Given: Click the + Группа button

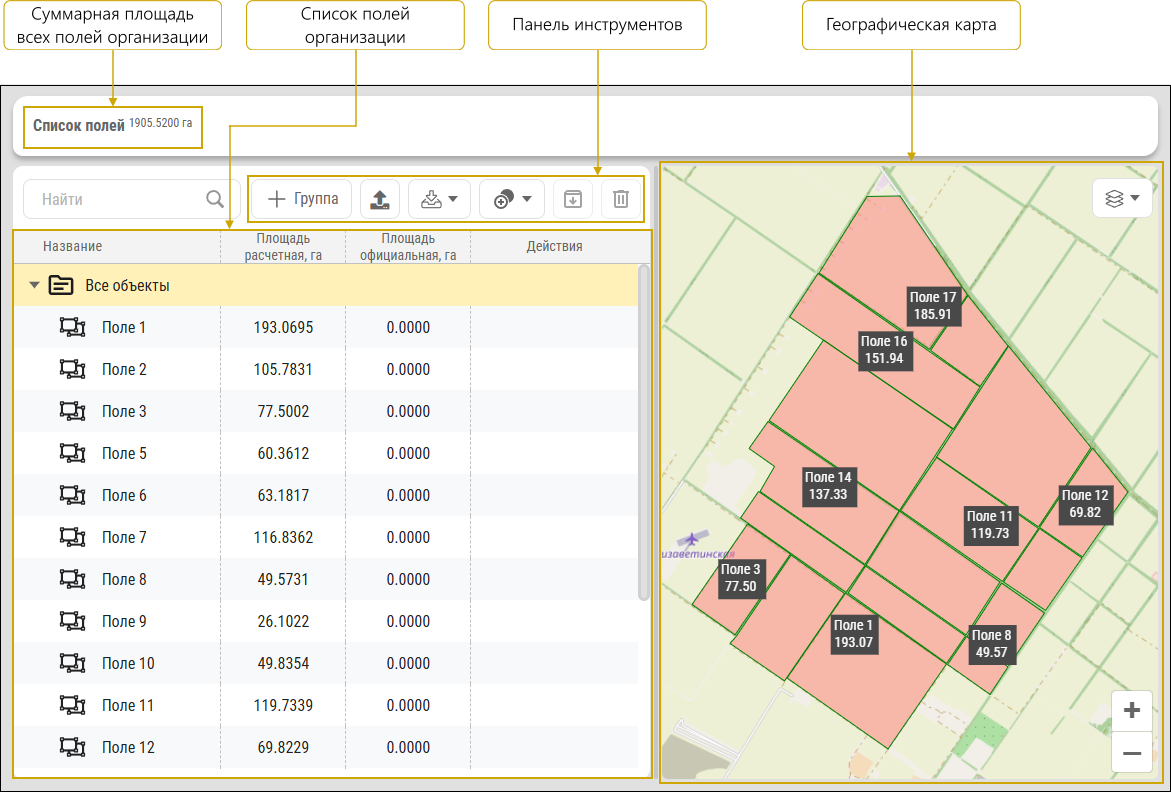Looking at the screenshot, I should 302,199.
